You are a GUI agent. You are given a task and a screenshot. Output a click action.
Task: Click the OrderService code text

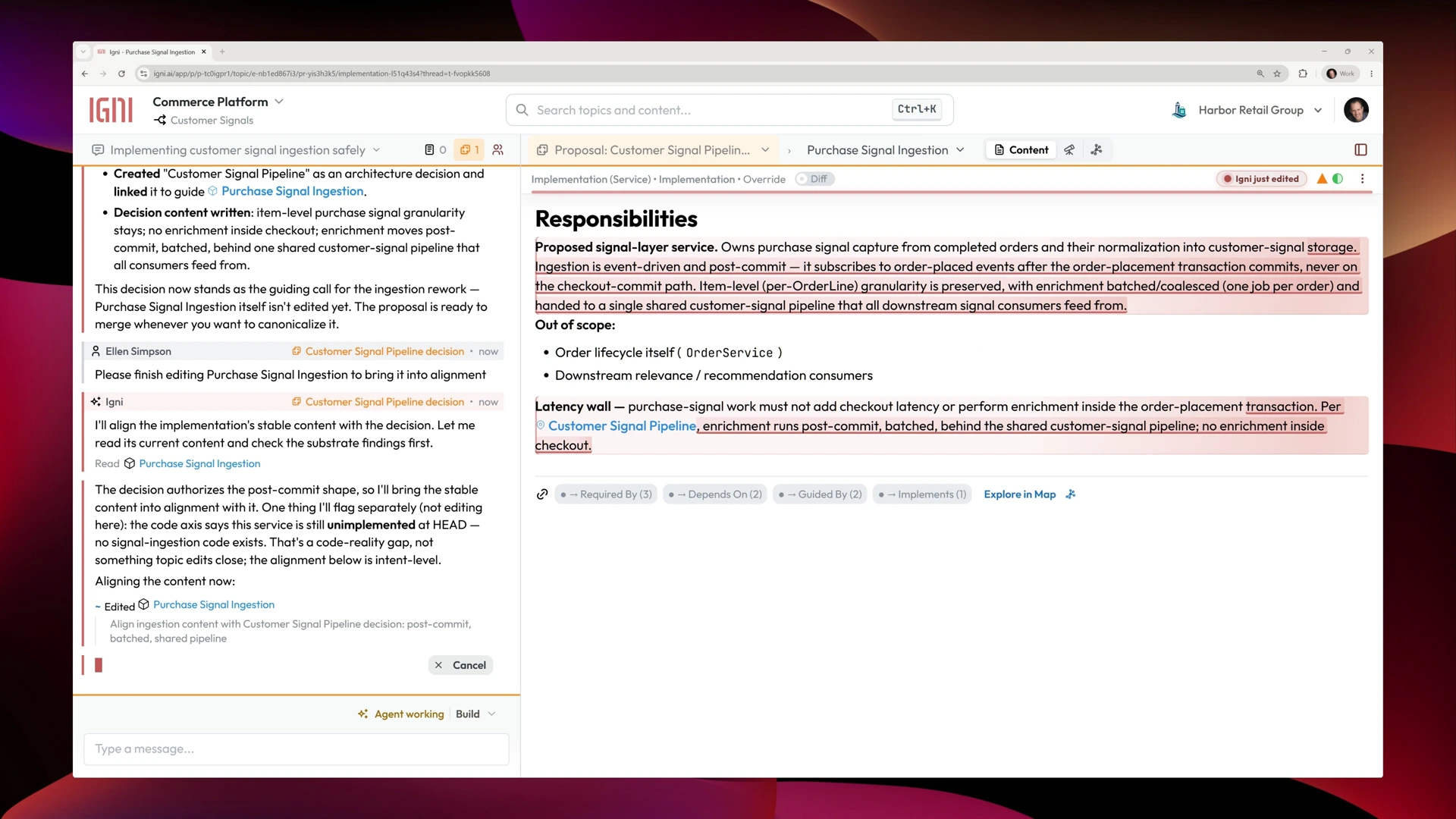tap(729, 353)
